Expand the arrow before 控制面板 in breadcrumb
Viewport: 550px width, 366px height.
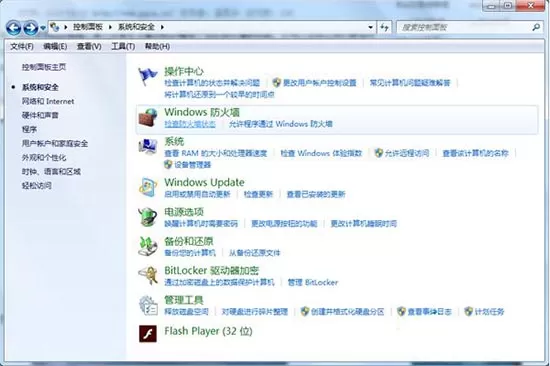pyautogui.click(x=66, y=27)
